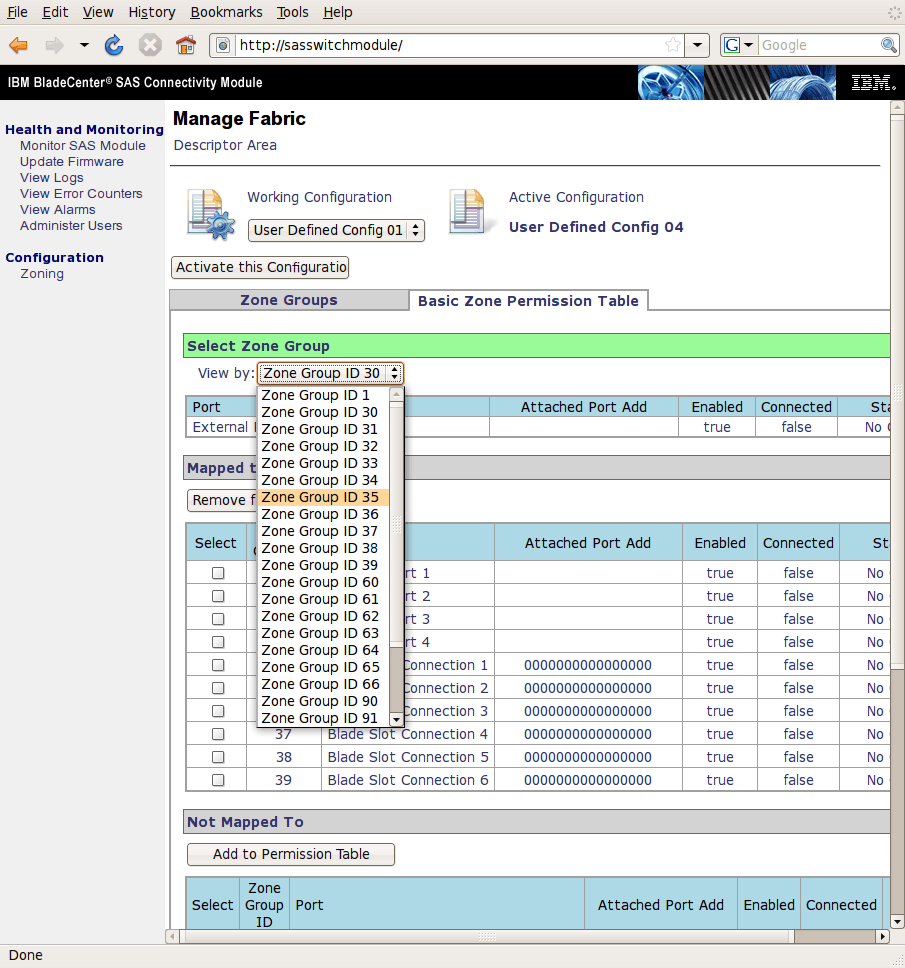Click the Google search magnifier icon
Screen dimensions: 905x968
point(888,45)
